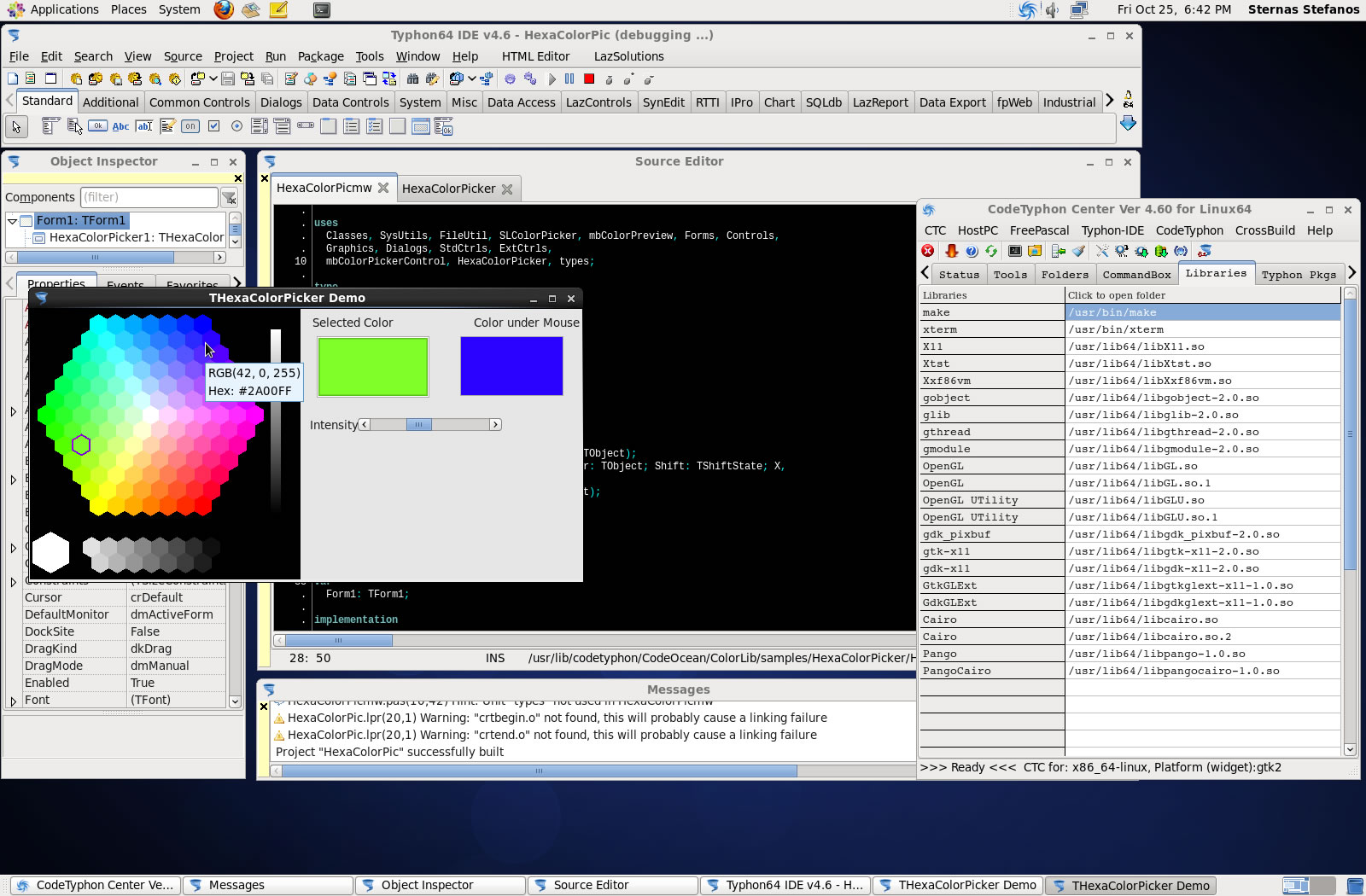Viewport: 1366px width, 896px height.
Task: Click the LazSolutions menu entry
Action: (628, 56)
